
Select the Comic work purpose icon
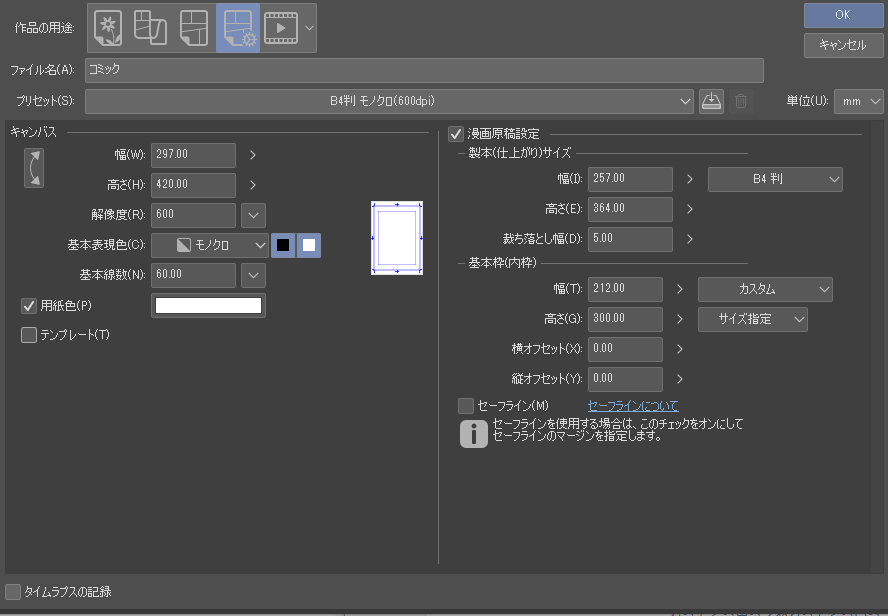pos(194,28)
